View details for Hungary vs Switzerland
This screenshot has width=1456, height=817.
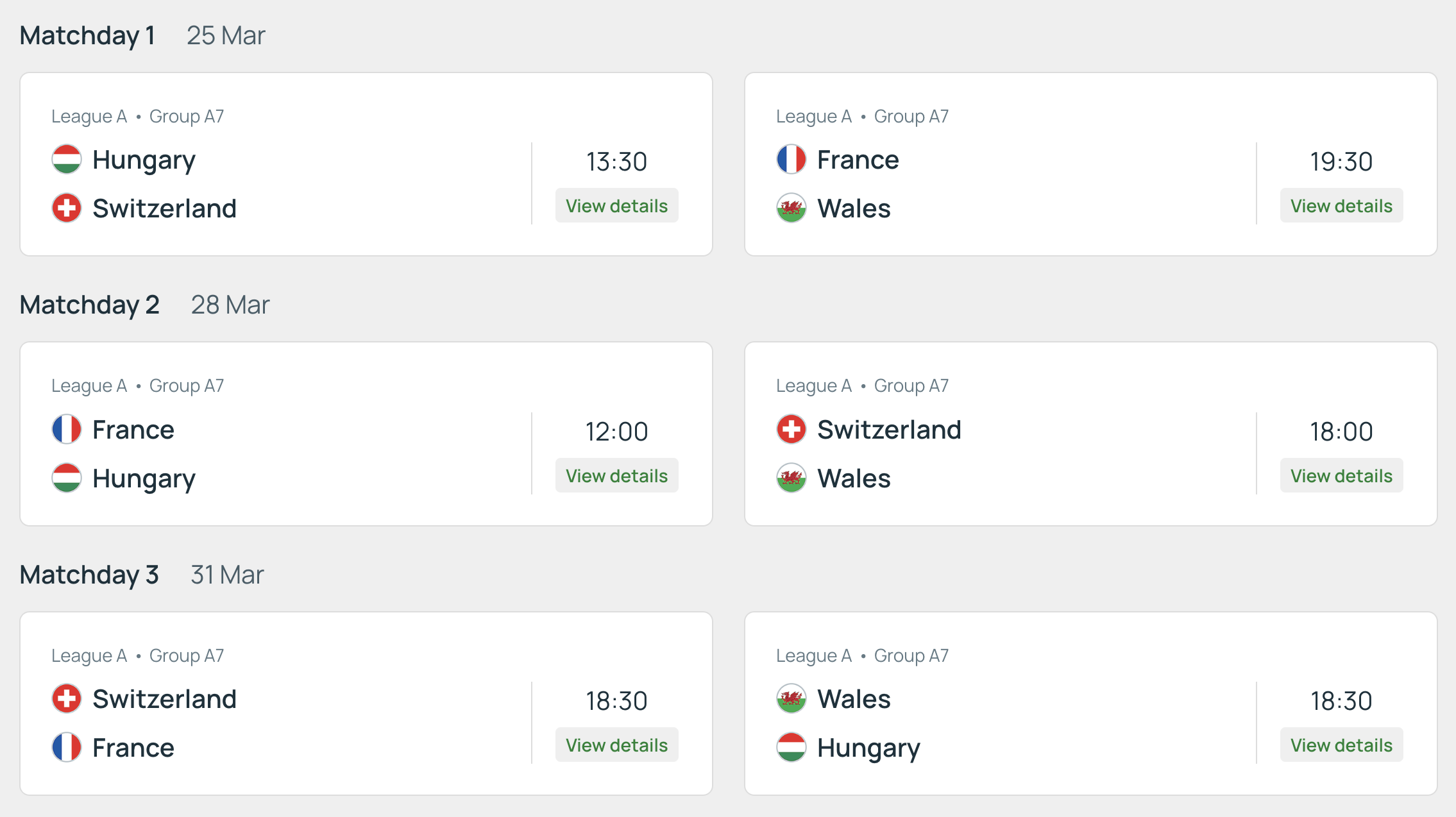click(616, 206)
